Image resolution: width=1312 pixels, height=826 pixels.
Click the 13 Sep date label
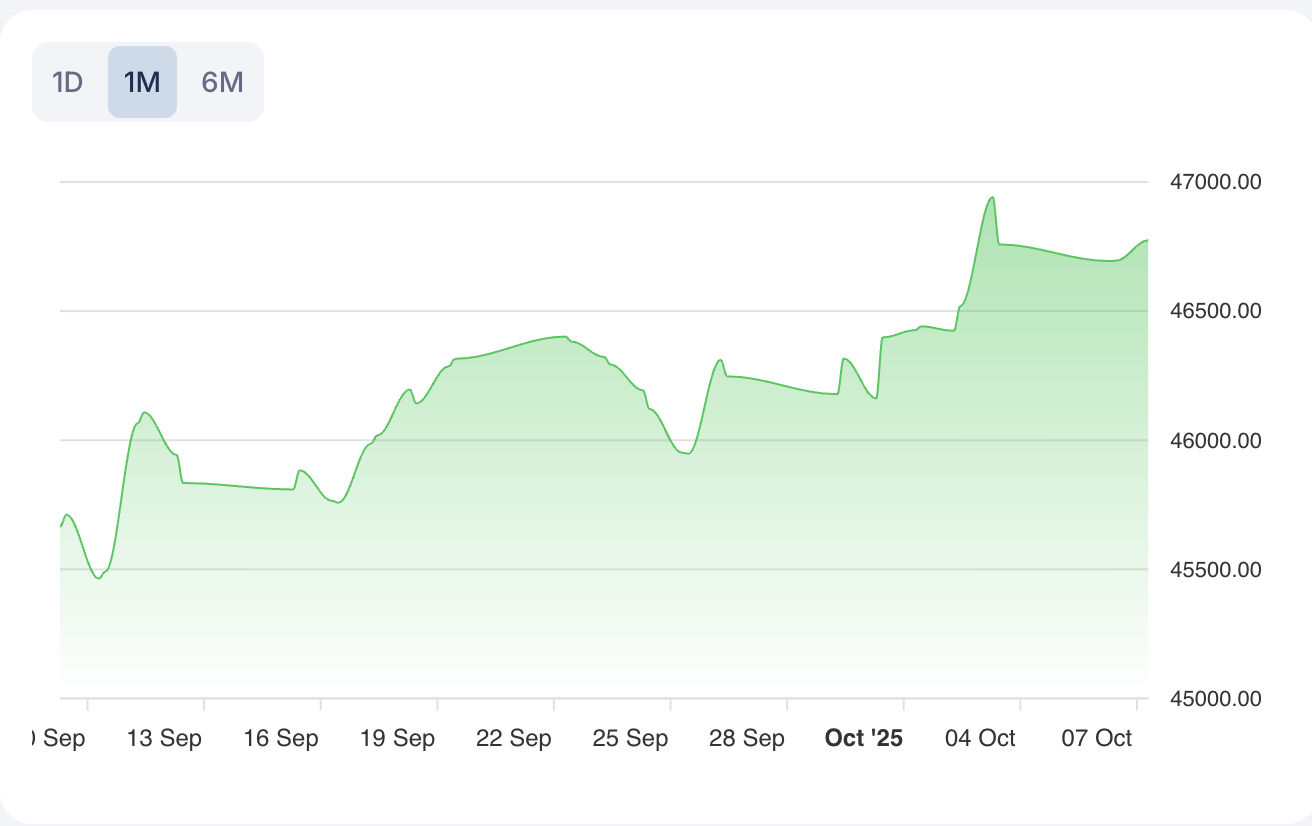(x=165, y=738)
